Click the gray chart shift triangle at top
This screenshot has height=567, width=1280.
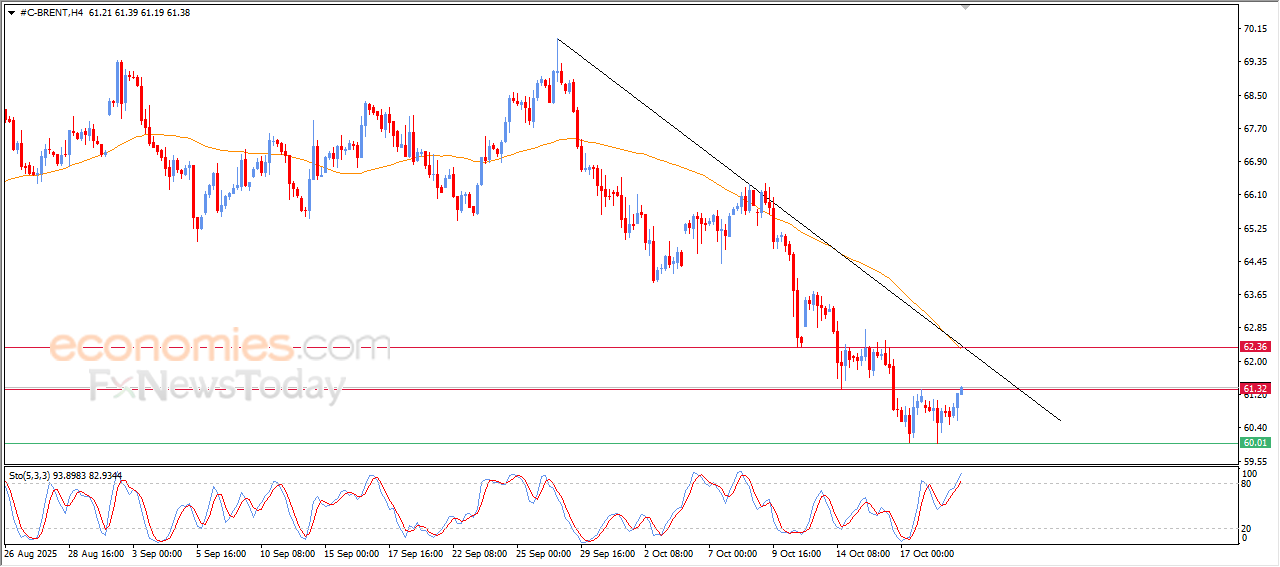pos(965,6)
